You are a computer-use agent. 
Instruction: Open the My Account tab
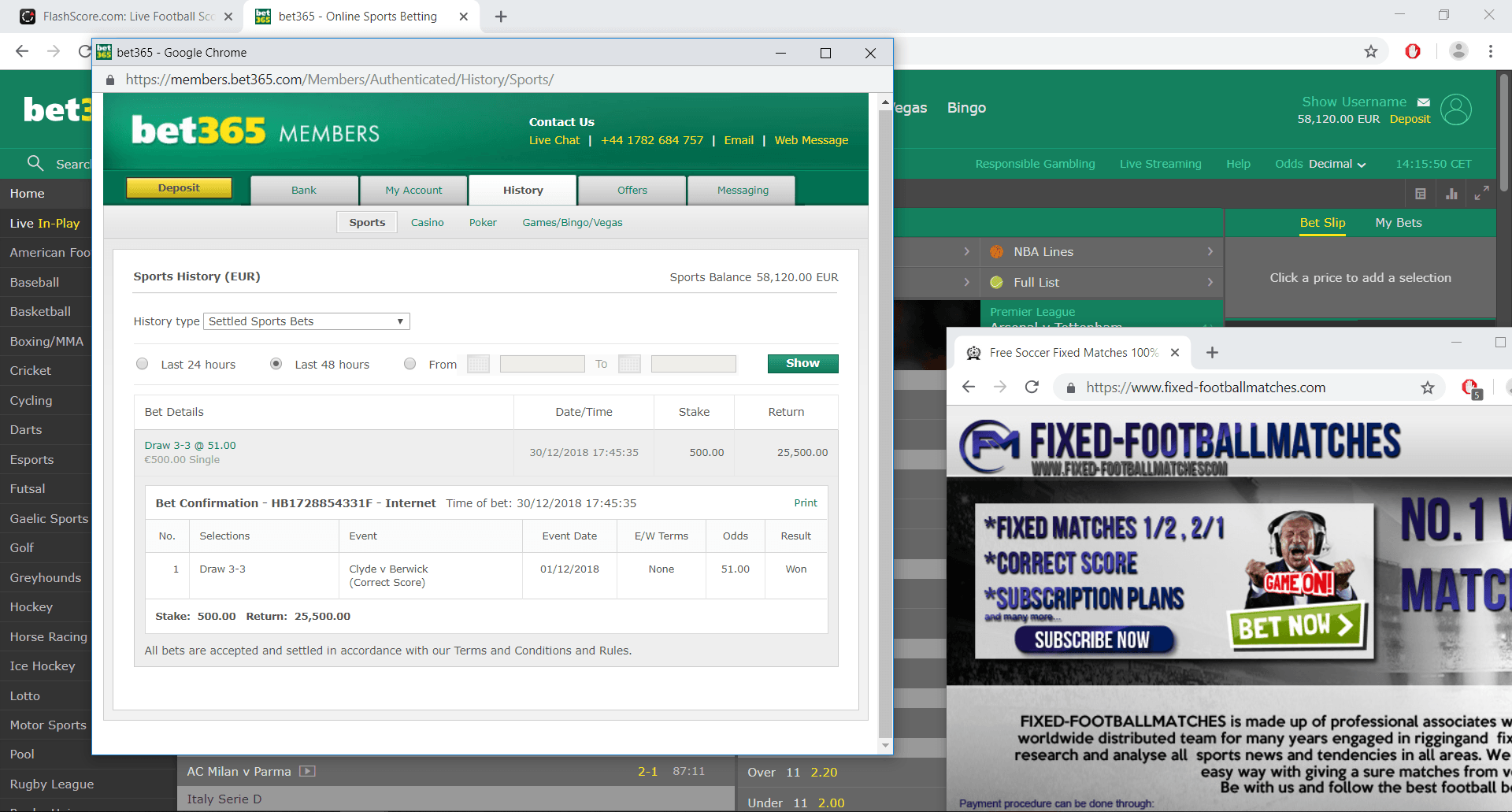pos(413,190)
